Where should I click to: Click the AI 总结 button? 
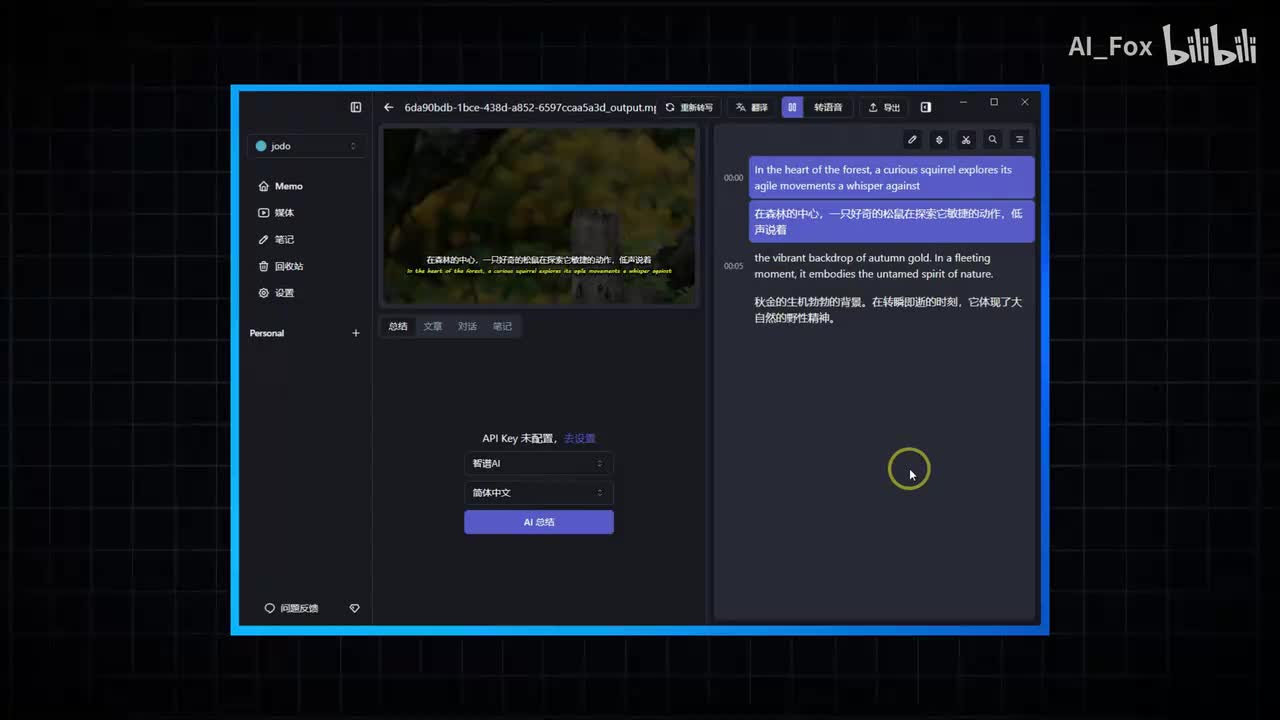[x=538, y=522]
